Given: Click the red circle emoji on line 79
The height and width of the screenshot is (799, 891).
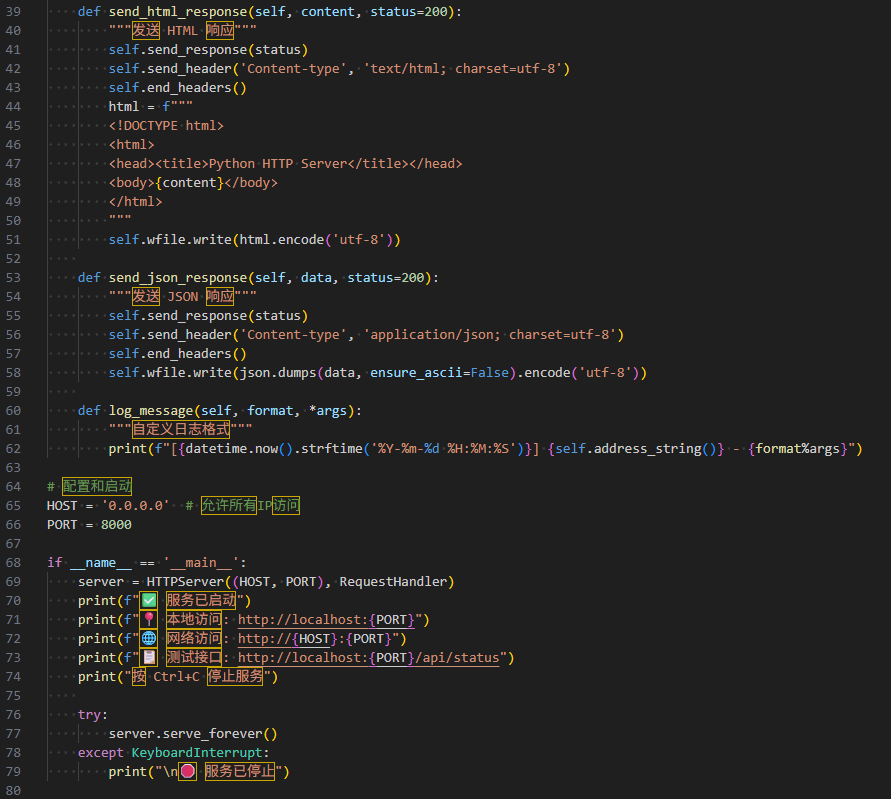Looking at the screenshot, I should click(188, 771).
